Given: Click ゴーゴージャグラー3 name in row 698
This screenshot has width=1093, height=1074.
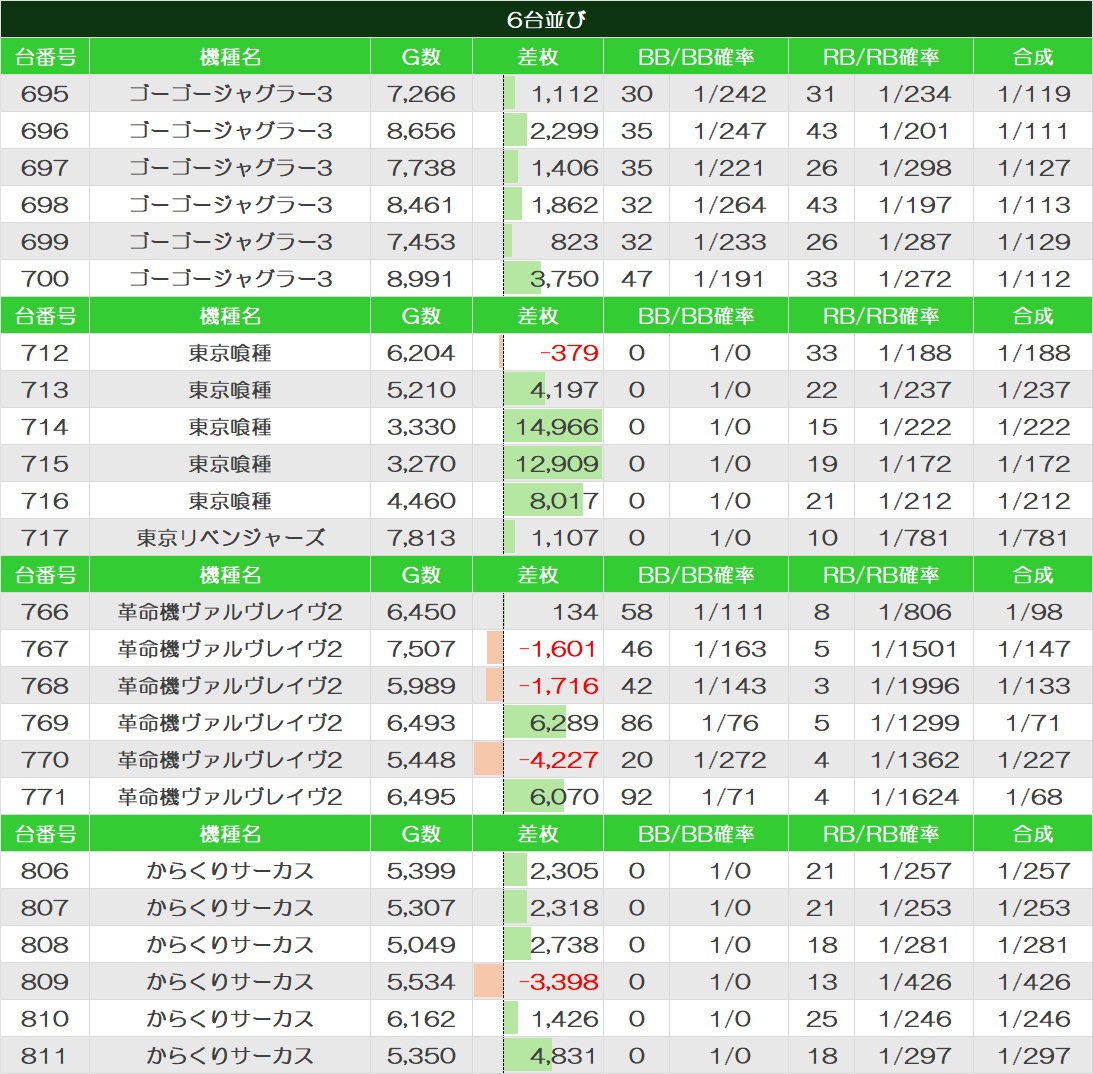Looking at the screenshot, I should point(230,204).
